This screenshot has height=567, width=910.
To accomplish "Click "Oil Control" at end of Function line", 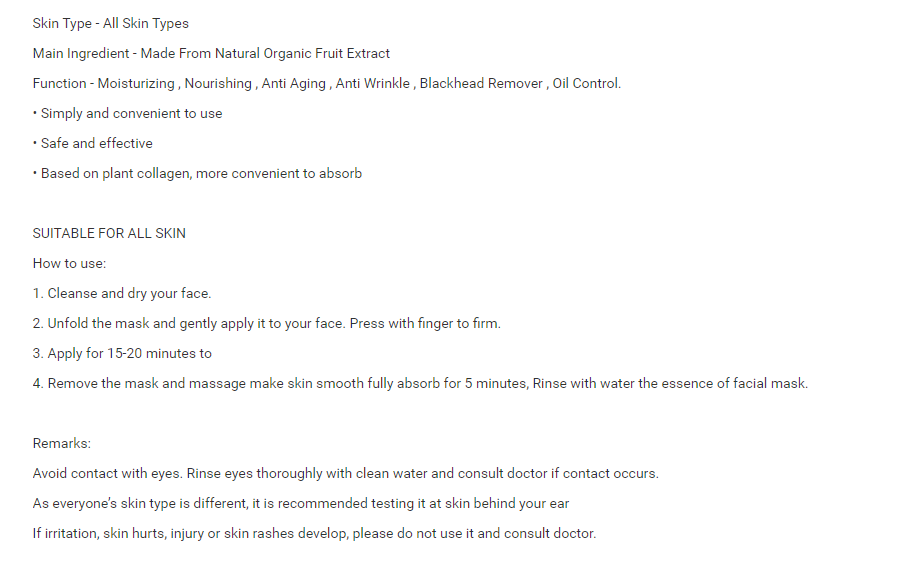I will [586, 83].
